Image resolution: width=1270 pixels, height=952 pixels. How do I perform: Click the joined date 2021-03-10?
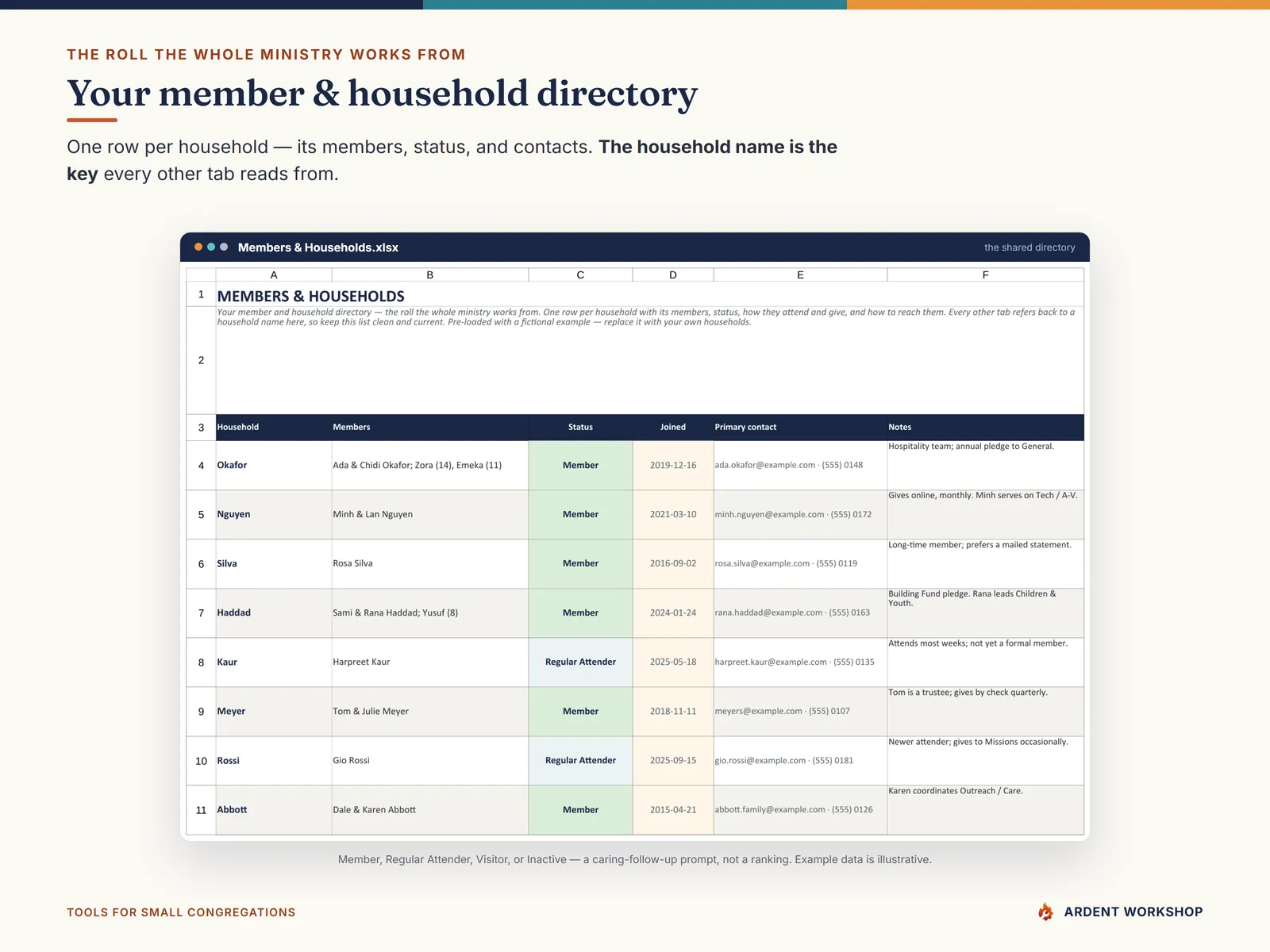[x=673, y=514]
